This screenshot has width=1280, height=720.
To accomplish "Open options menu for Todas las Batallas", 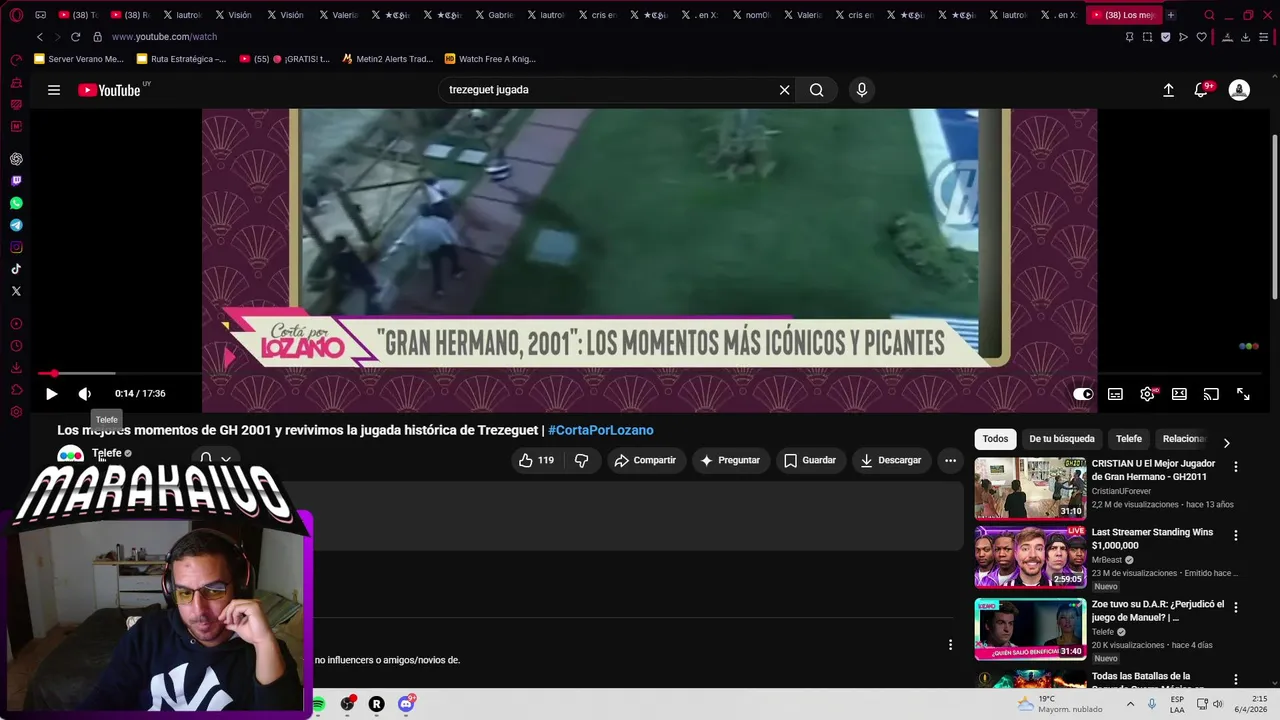I will [1236, 679].
